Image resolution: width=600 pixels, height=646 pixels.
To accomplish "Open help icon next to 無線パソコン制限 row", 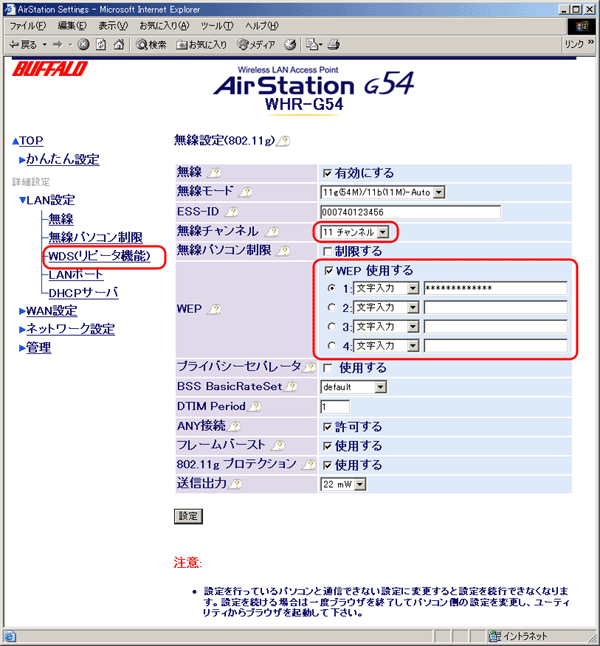I will pos(283,250).
